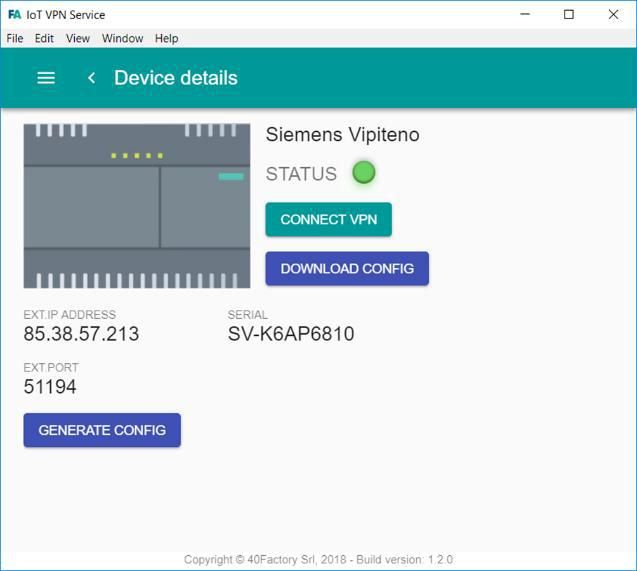Screen dimensions: 637x571
Task: Click the Siemens device image thumbnail
Action: [137, 206]
